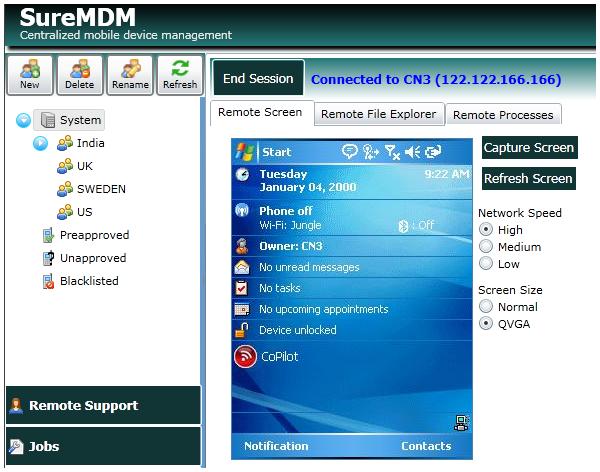Image resolution: width=600 pixels, height=472 pixels.
Task: Select Low network speed
Action: pos(486,263)
